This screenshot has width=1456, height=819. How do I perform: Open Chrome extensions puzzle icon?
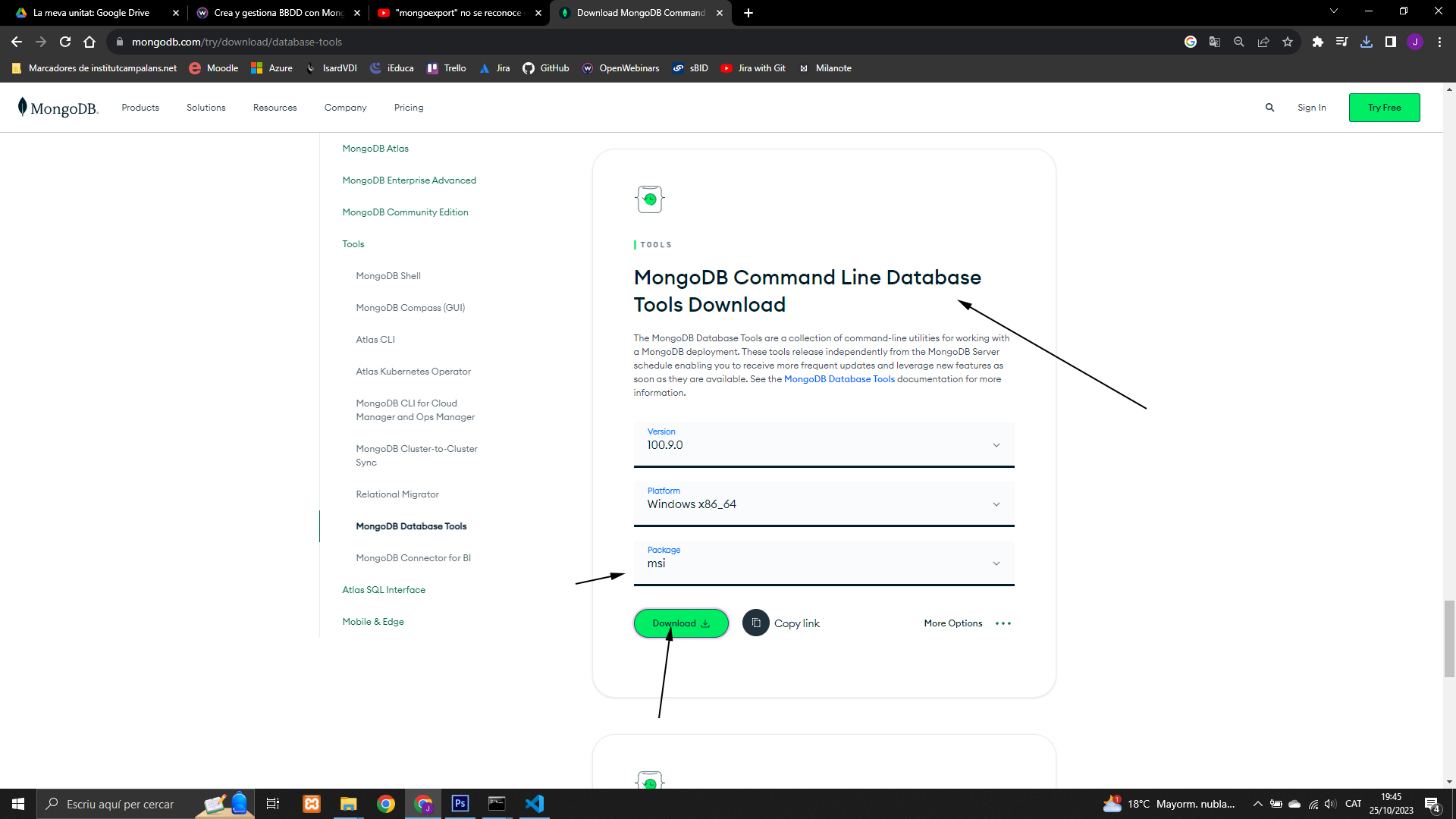pos(1318,42)
